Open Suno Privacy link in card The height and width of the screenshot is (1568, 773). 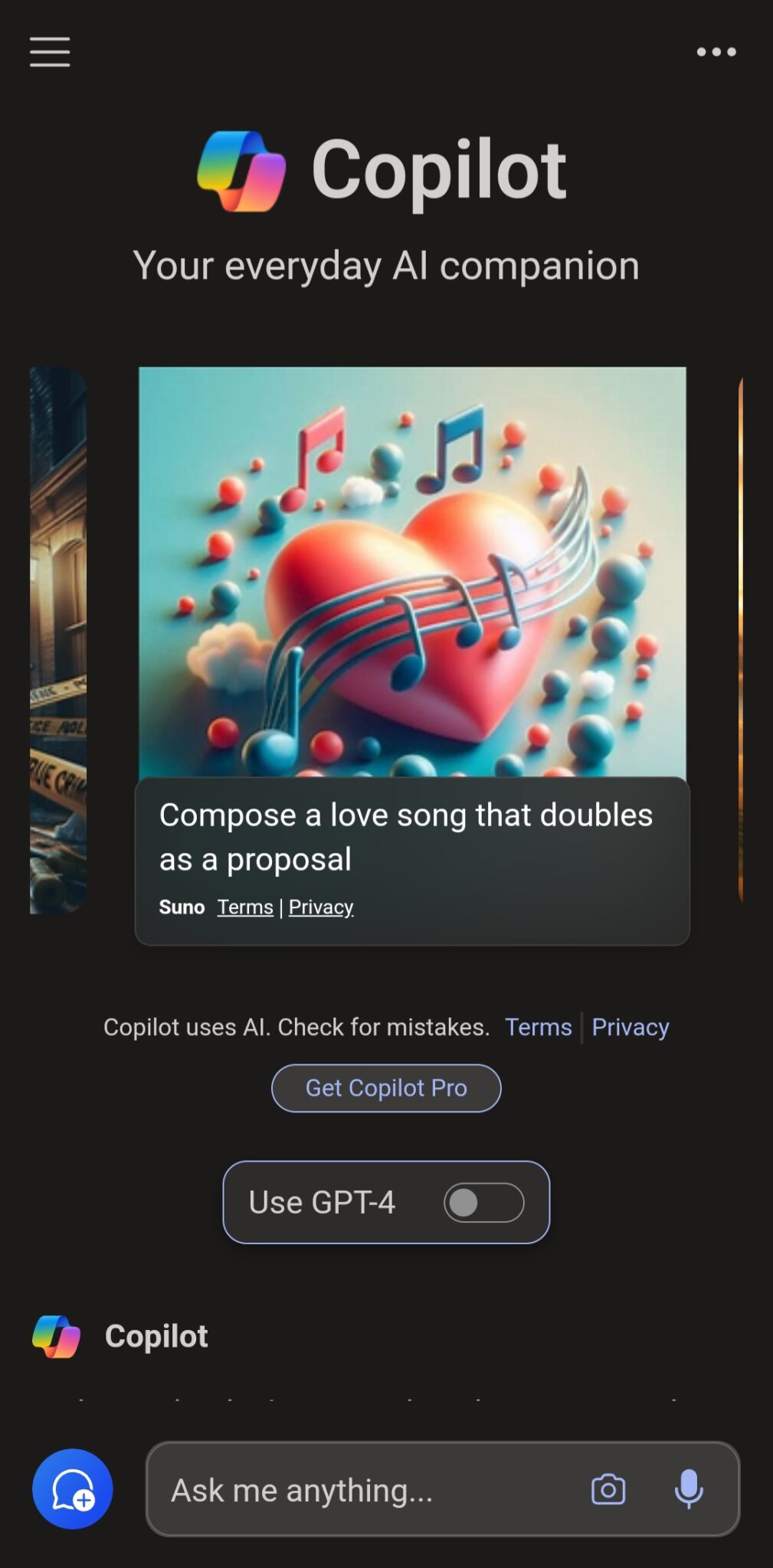click(321, 907)
